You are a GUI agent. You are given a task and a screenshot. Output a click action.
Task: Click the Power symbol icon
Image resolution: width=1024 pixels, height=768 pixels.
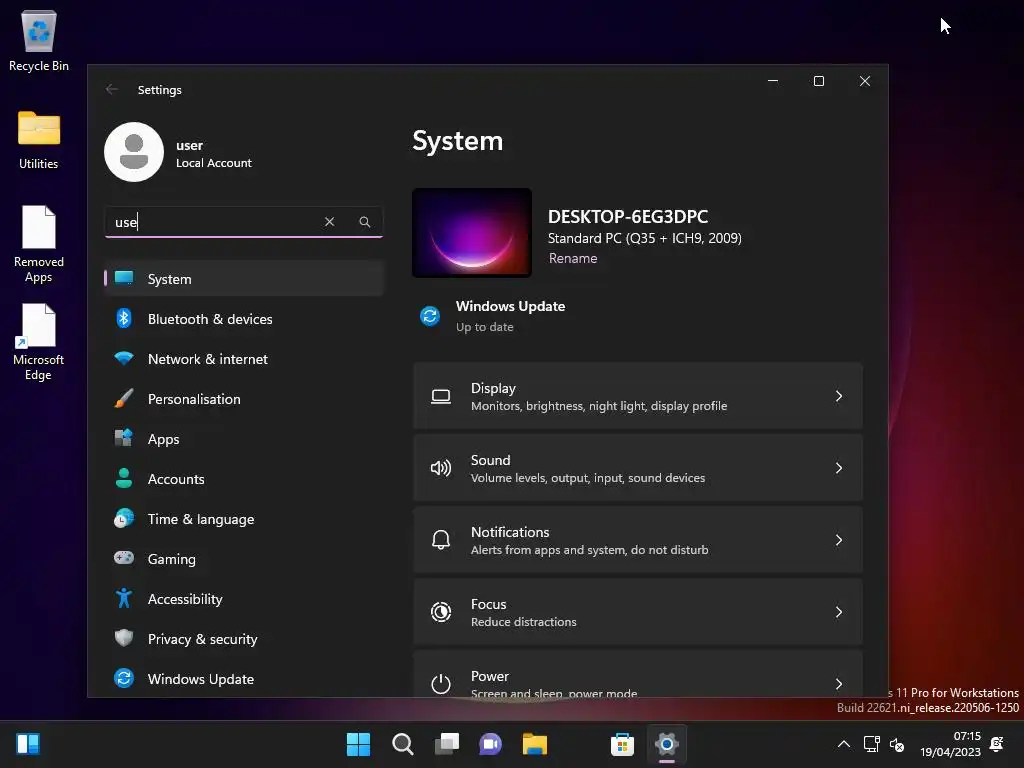441,684
